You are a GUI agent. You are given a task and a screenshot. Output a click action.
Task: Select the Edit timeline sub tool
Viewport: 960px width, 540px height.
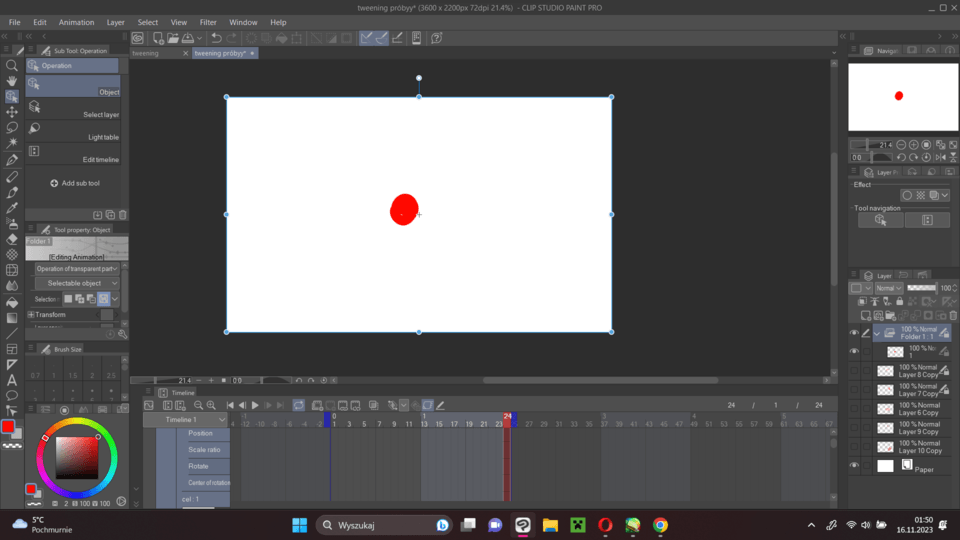(73, 154)
